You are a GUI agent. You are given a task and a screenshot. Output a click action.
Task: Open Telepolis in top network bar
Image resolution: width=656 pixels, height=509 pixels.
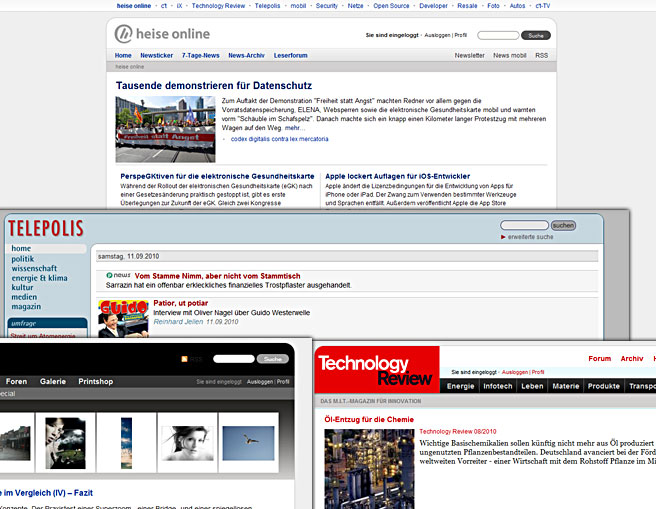(x=267, y=6)
